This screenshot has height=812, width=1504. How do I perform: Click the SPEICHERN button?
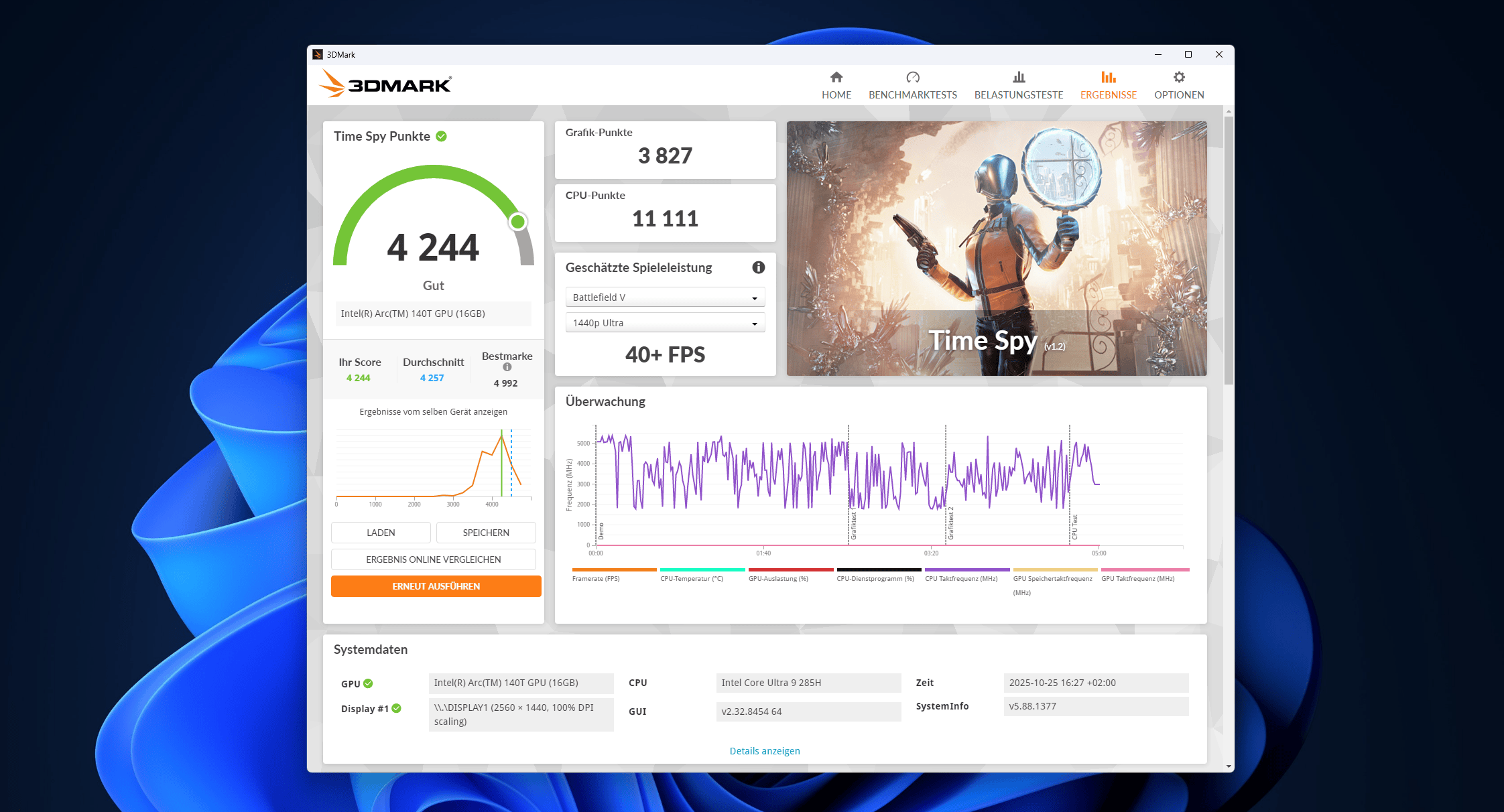[x=486, y=533]
